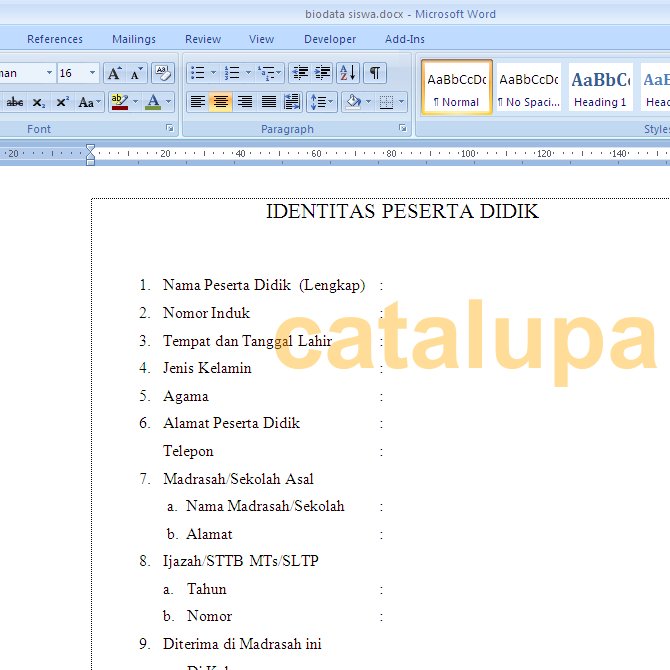Screen dimensions: 670x670
Task: Click the Numbering list button
Action: (232, 73)
